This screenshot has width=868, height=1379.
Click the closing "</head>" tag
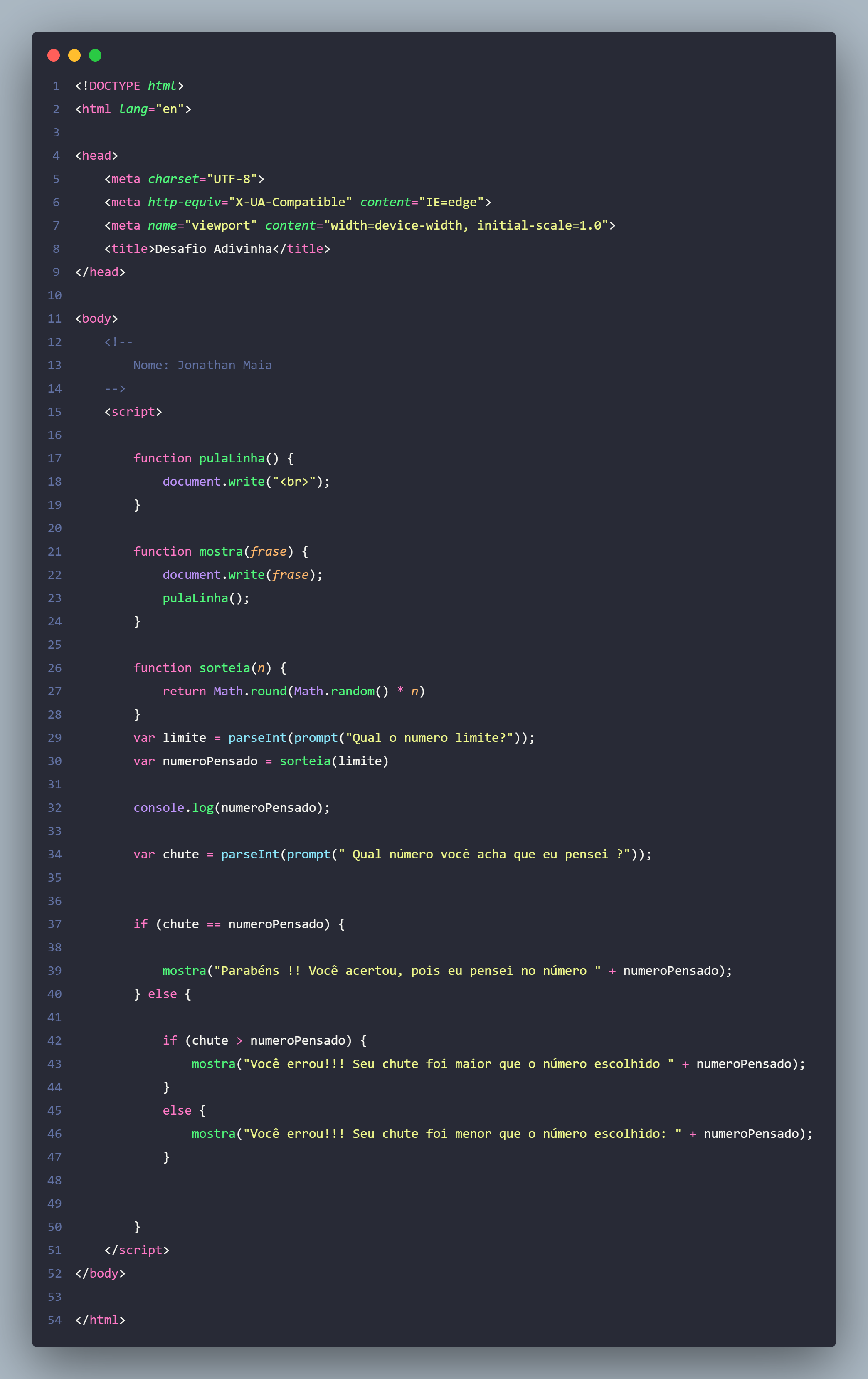(100, 272)
